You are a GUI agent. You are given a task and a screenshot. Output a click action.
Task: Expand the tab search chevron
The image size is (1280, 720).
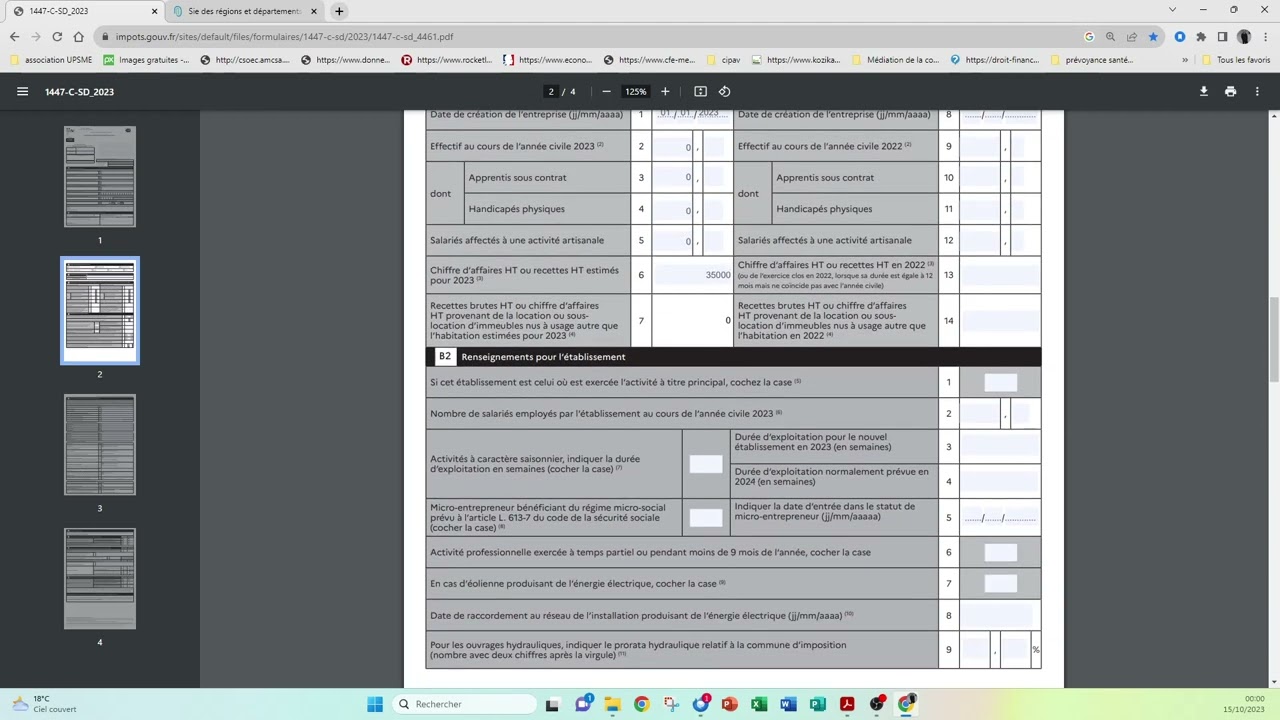point(1172,10)
